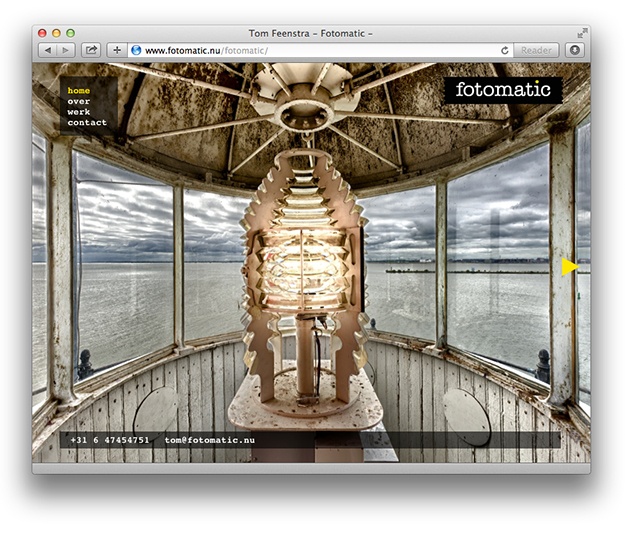The width and height of the screenshot is (625, 536).
Task: Close the Safari window with red button
Action: tap(42, 33)
